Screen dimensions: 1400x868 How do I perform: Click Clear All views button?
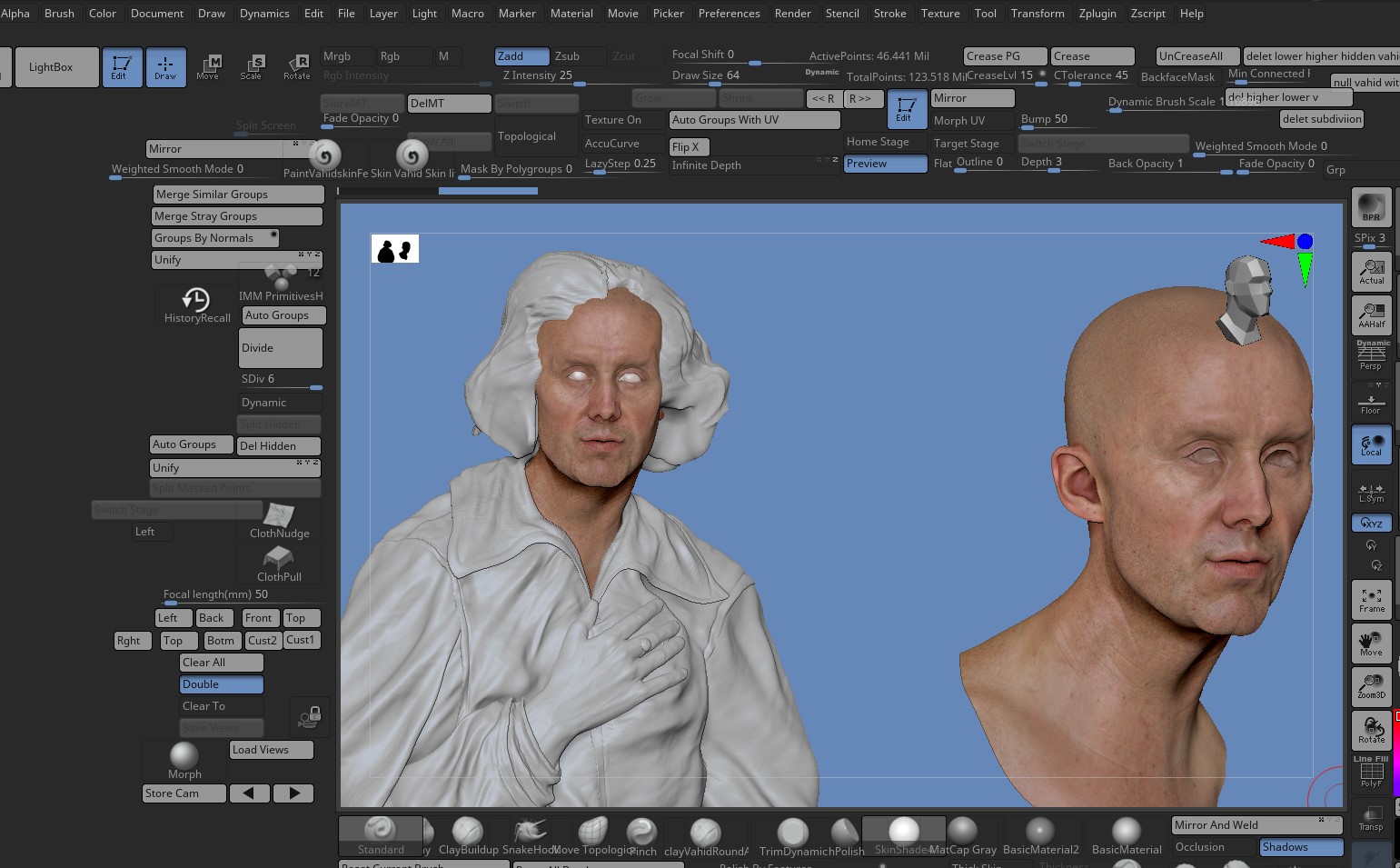pyautogui.click(x=220, y=662)
